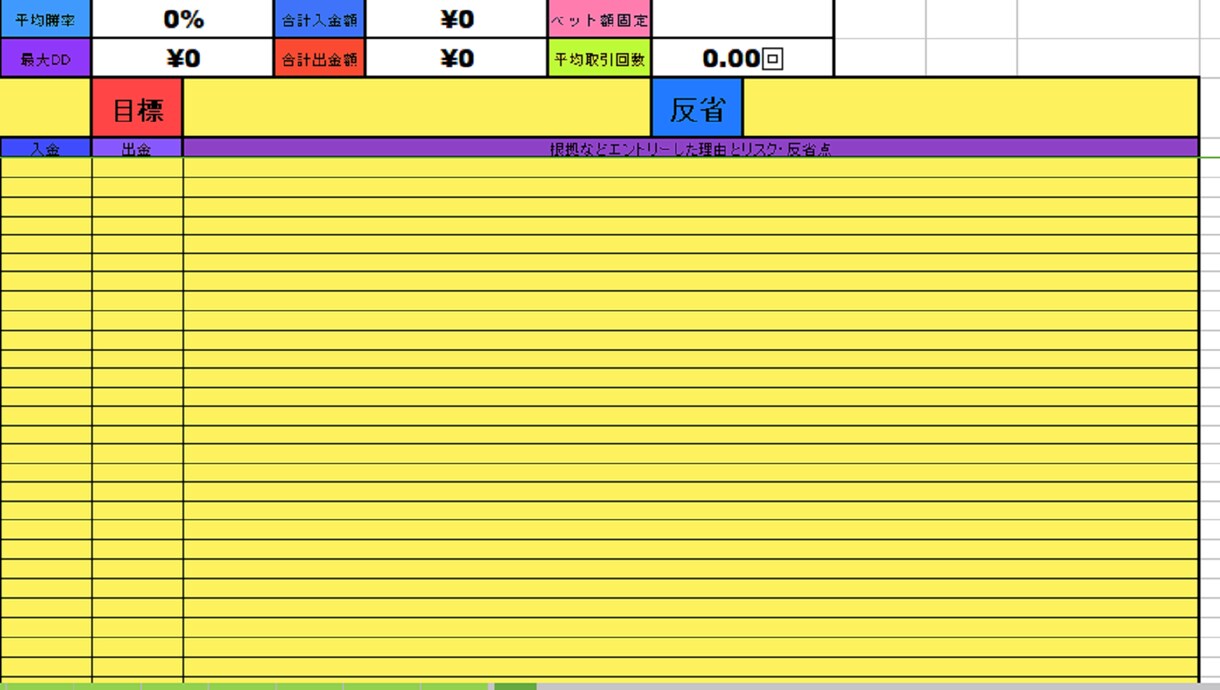
Task: Select the blue 平均勝率 label cell
Action: click(45, 19)
